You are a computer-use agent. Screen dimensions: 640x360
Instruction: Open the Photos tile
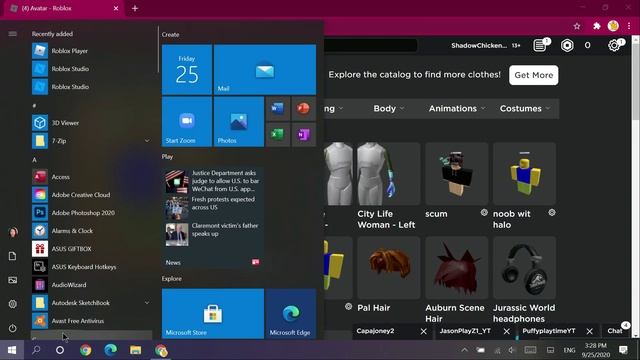239,122
